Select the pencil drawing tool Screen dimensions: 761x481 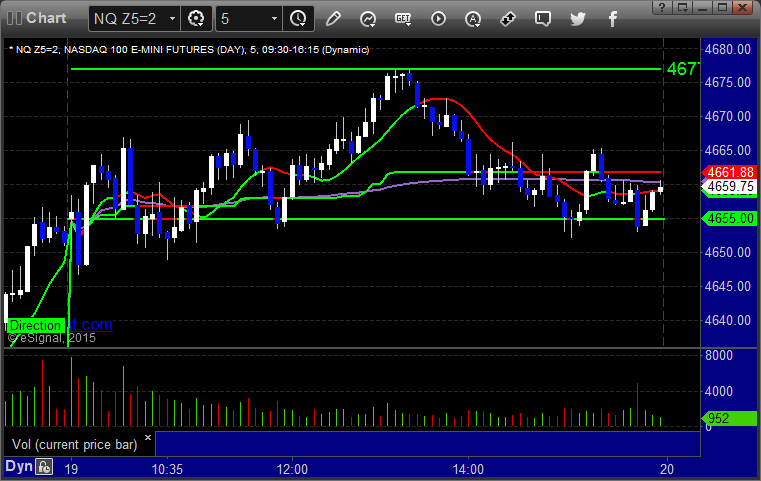click(x=333, y=19)
